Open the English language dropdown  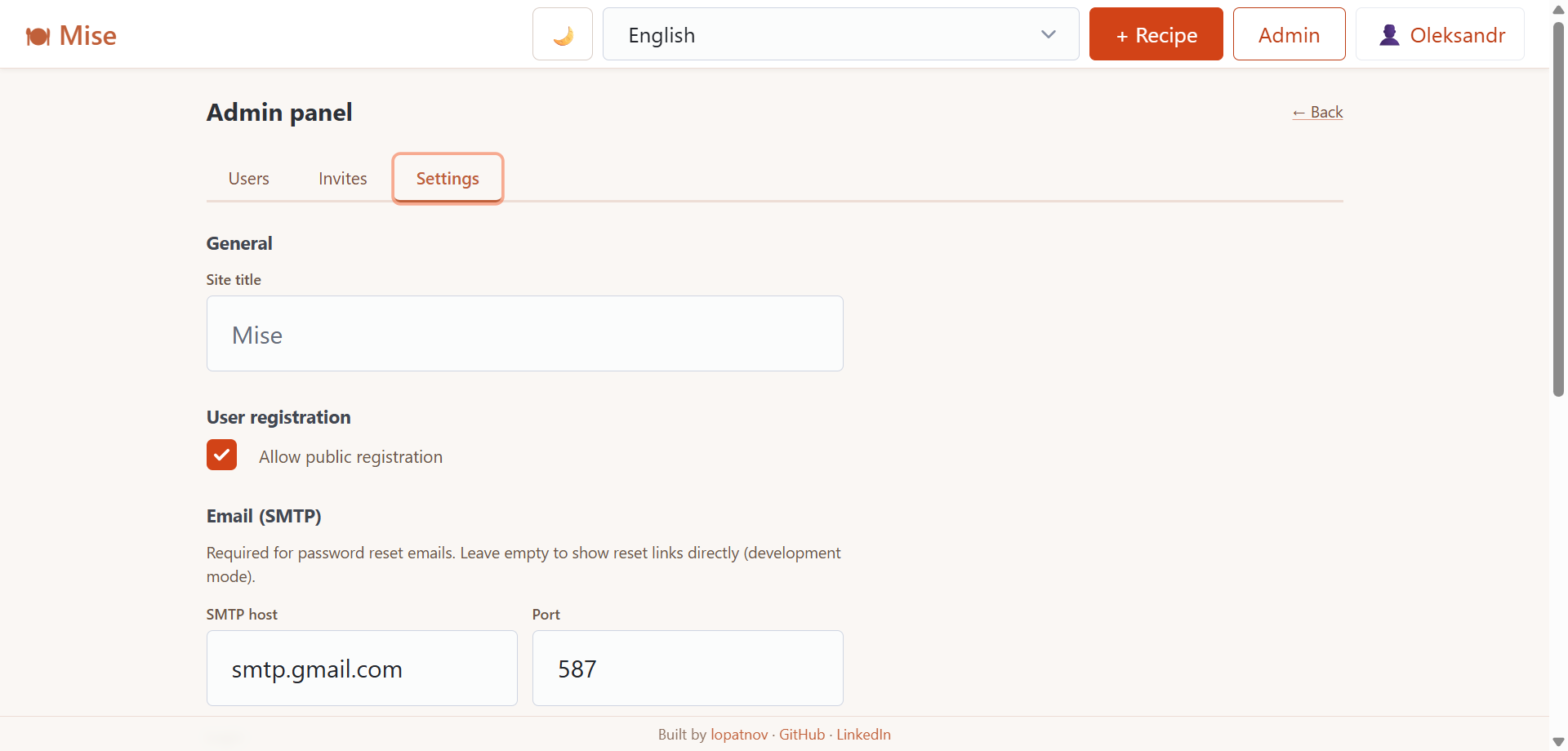[x=841, y=34]
